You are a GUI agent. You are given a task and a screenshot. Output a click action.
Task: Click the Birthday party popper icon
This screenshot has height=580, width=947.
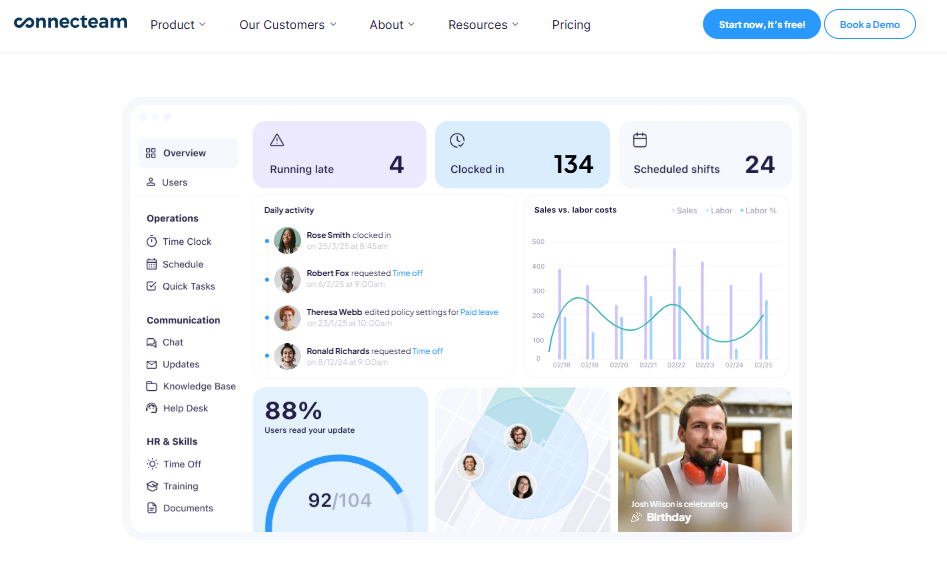tap(636, 517)
